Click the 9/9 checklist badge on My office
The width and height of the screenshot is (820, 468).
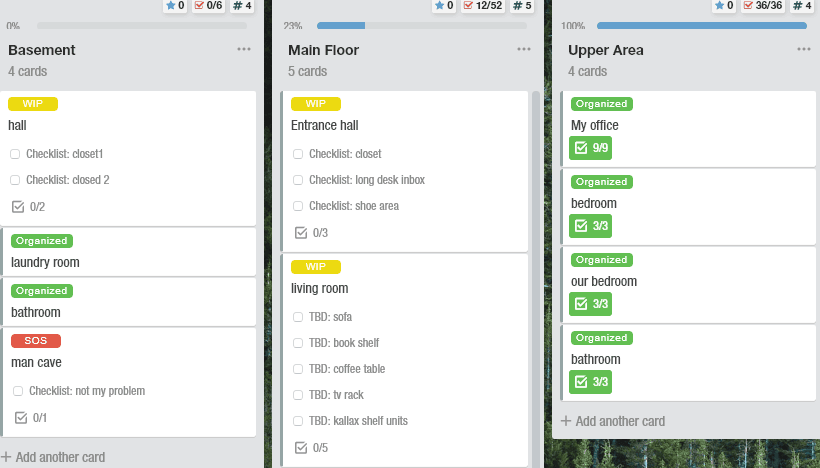tap(590, 148)
